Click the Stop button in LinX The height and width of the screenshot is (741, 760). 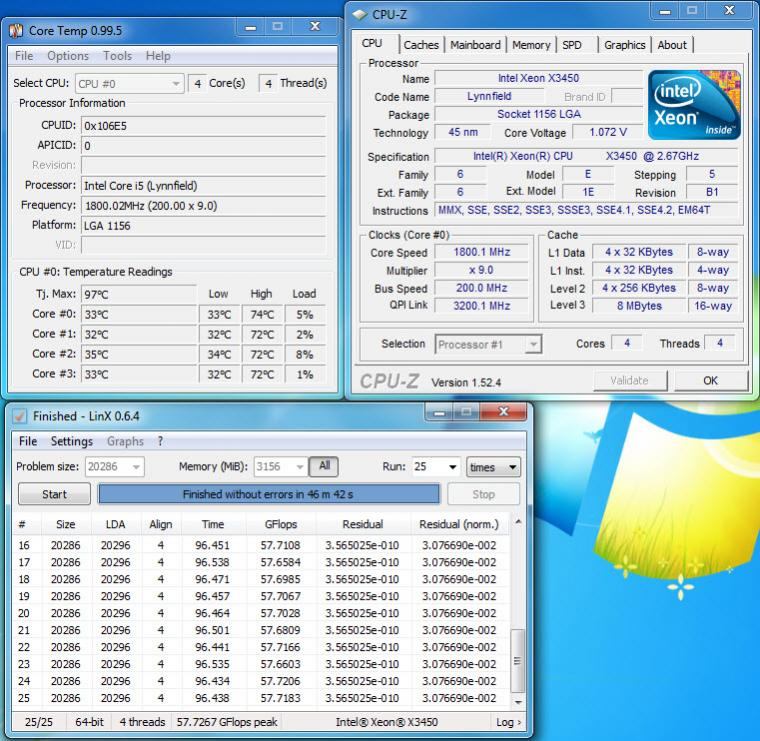tap(483, 494)
